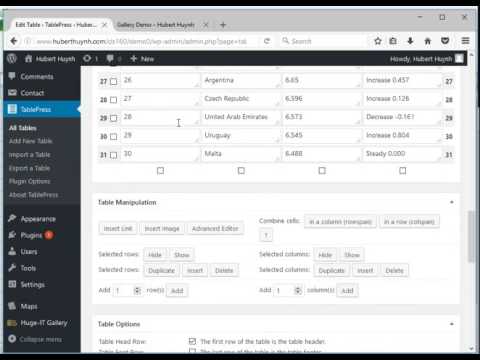Open Hubert Huynh site home link
This screenshot has width=480, height=360.
pyautogui.click(x=50, y=59)
